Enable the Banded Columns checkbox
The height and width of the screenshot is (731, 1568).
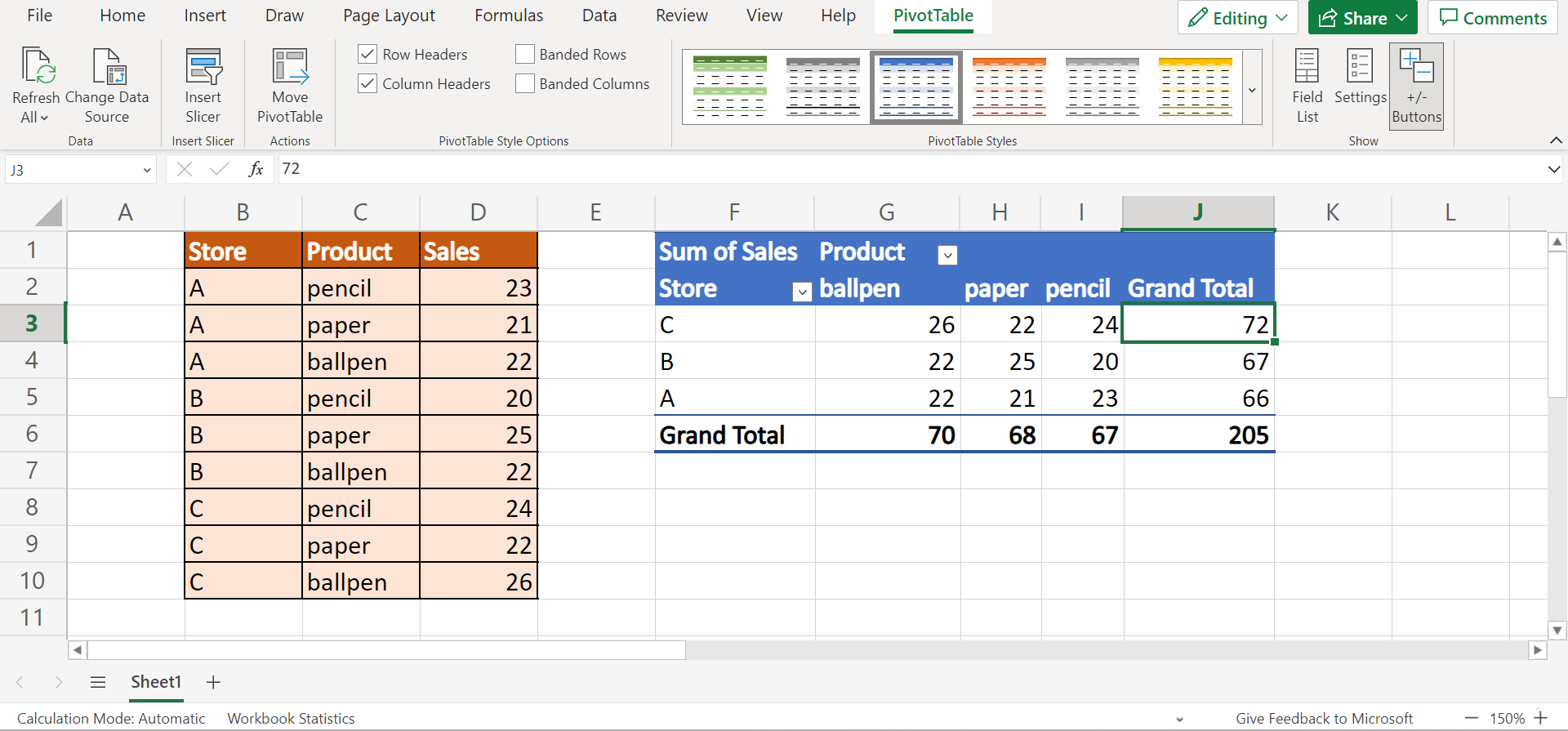[525, 84]
